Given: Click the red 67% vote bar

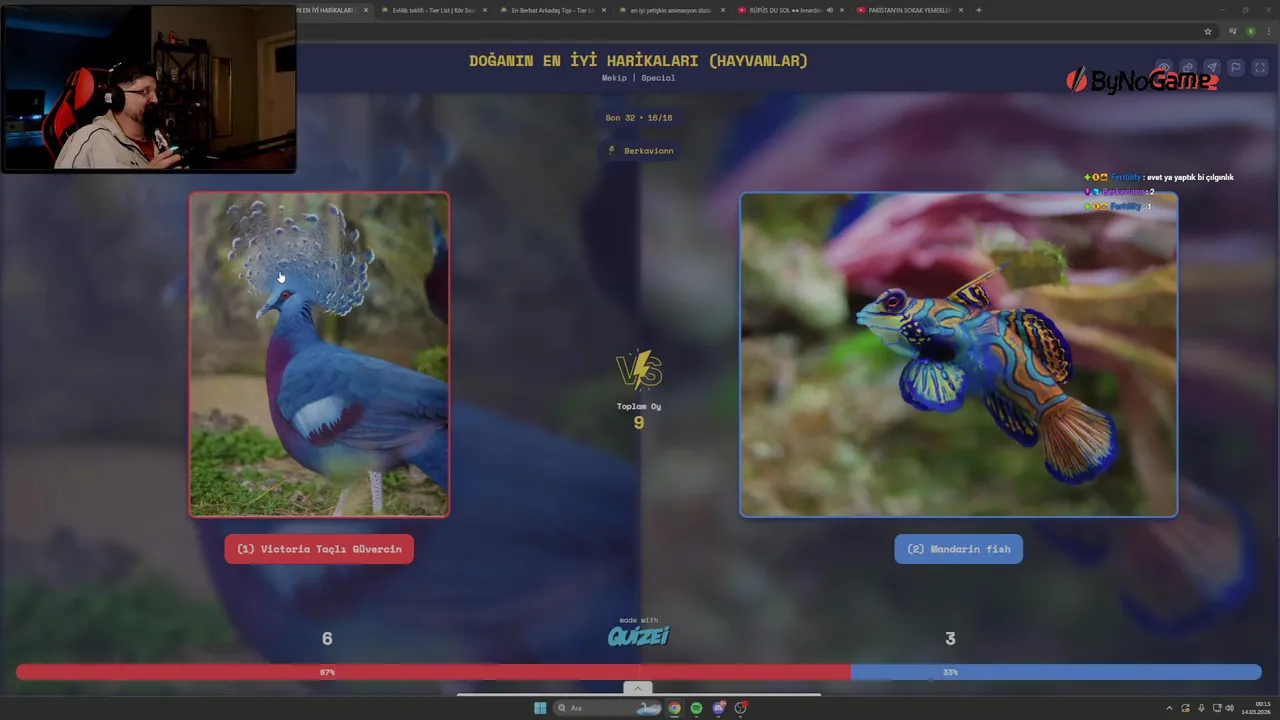Looking at the screenshot, I should 433,672.
